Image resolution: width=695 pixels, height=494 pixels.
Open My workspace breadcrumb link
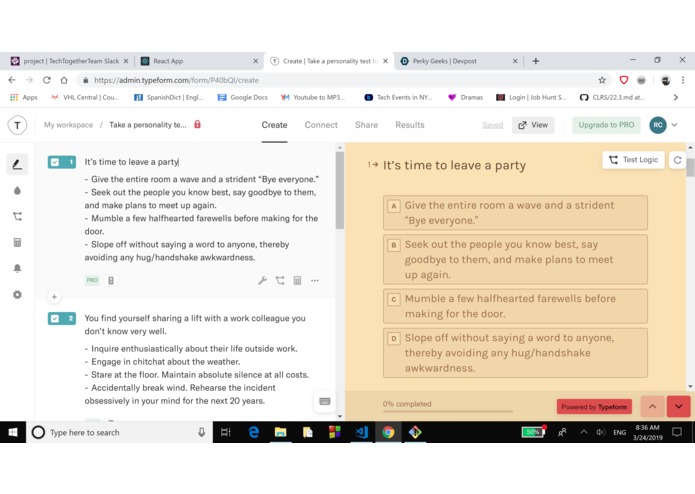(68, 125)
